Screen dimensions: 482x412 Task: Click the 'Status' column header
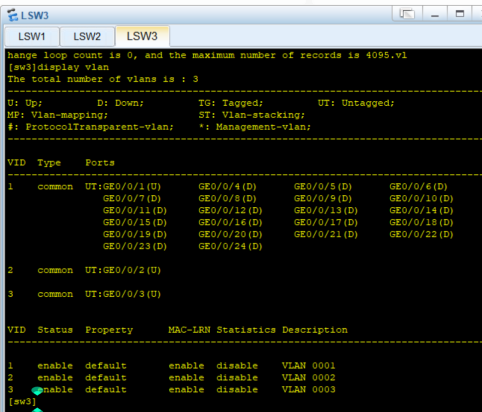tap(55, 330)
